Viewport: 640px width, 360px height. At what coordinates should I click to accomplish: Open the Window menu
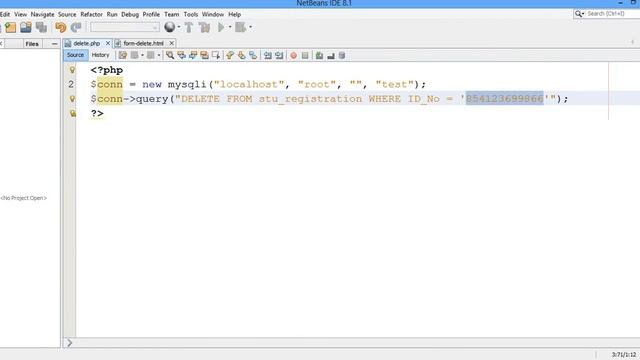[x=213, y=14]
